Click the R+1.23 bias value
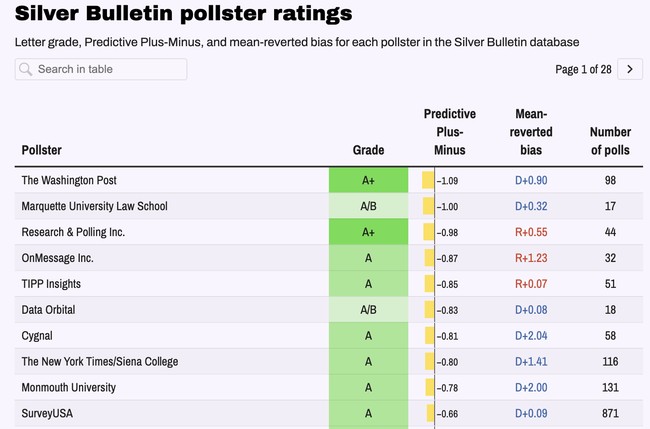The image size is (650, 429). point(530,258)
